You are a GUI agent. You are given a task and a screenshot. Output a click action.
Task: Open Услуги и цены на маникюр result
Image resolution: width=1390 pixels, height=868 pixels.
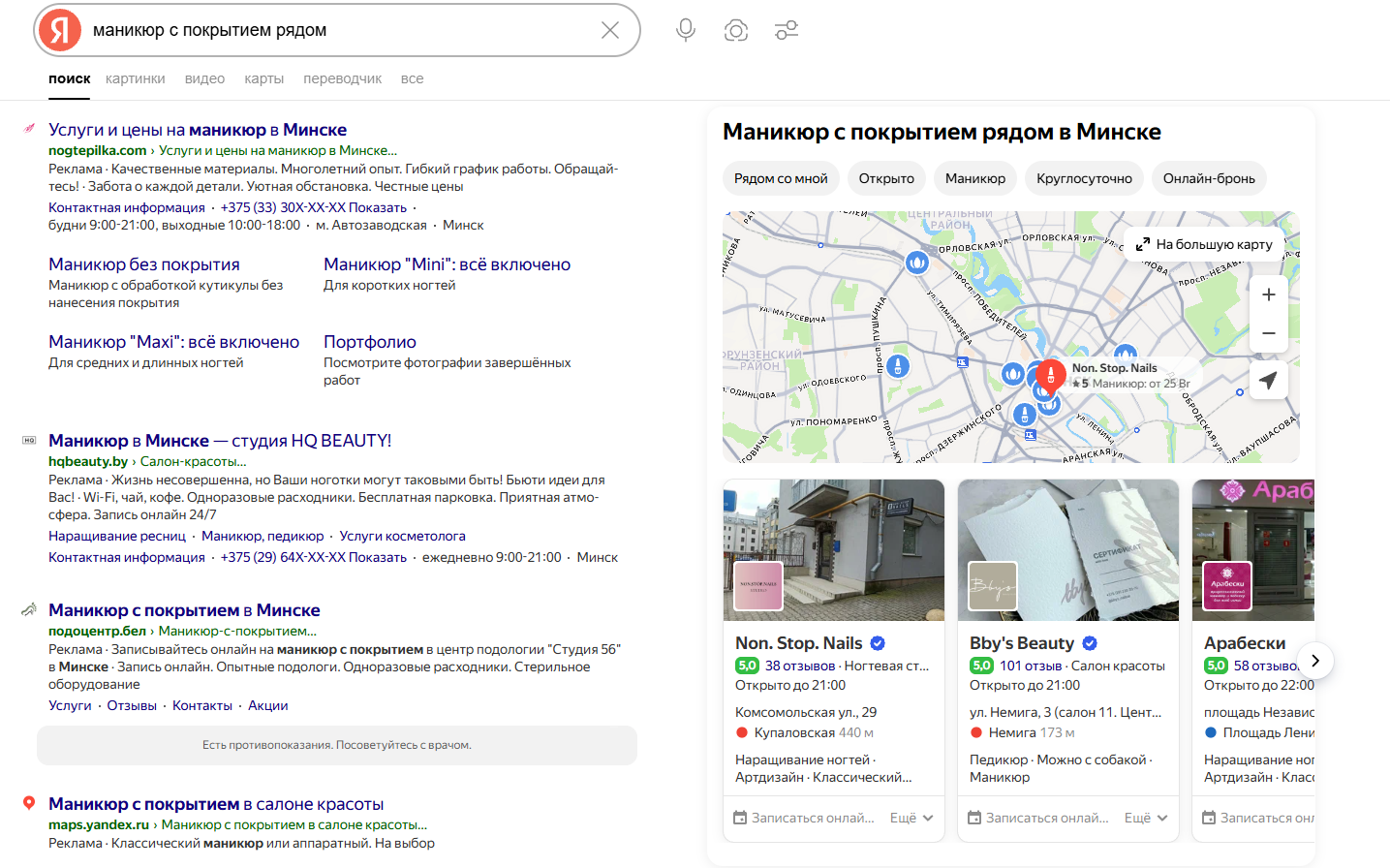pos(198,130)
